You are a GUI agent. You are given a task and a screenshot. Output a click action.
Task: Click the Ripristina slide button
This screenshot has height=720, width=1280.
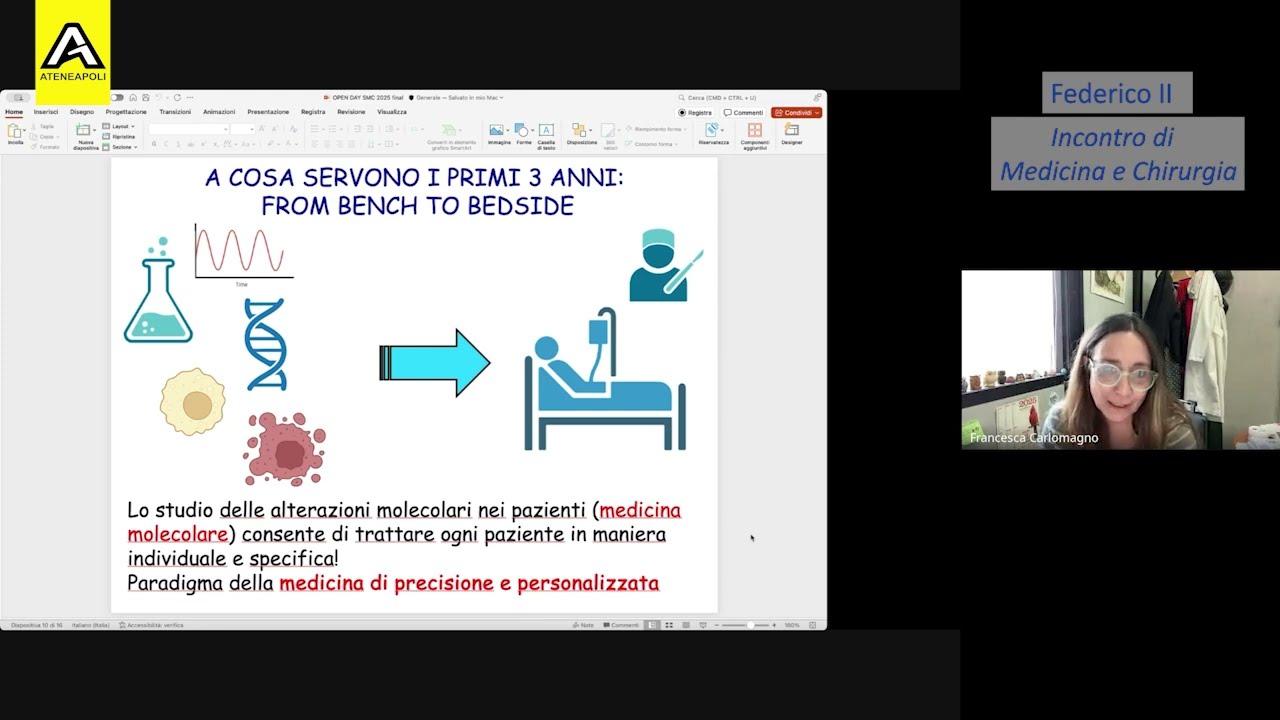pyautogui.click(x=119, y=137)
